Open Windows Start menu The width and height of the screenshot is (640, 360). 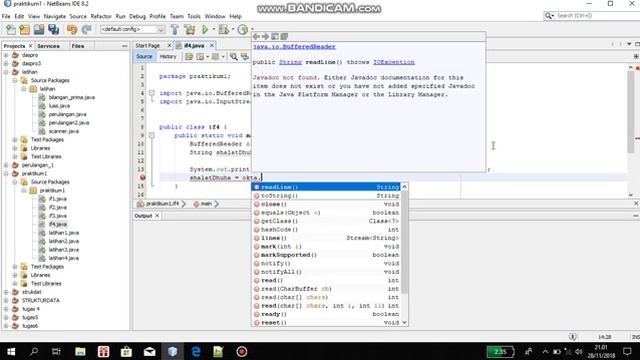tap(11, 351)
